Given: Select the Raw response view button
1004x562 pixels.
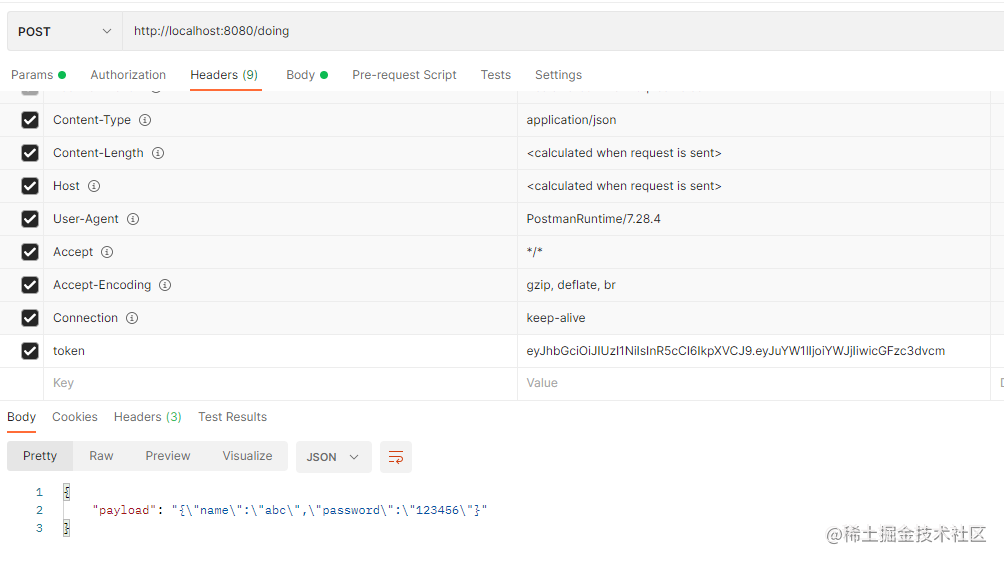Looking at the screenshot, I should 101,456.
